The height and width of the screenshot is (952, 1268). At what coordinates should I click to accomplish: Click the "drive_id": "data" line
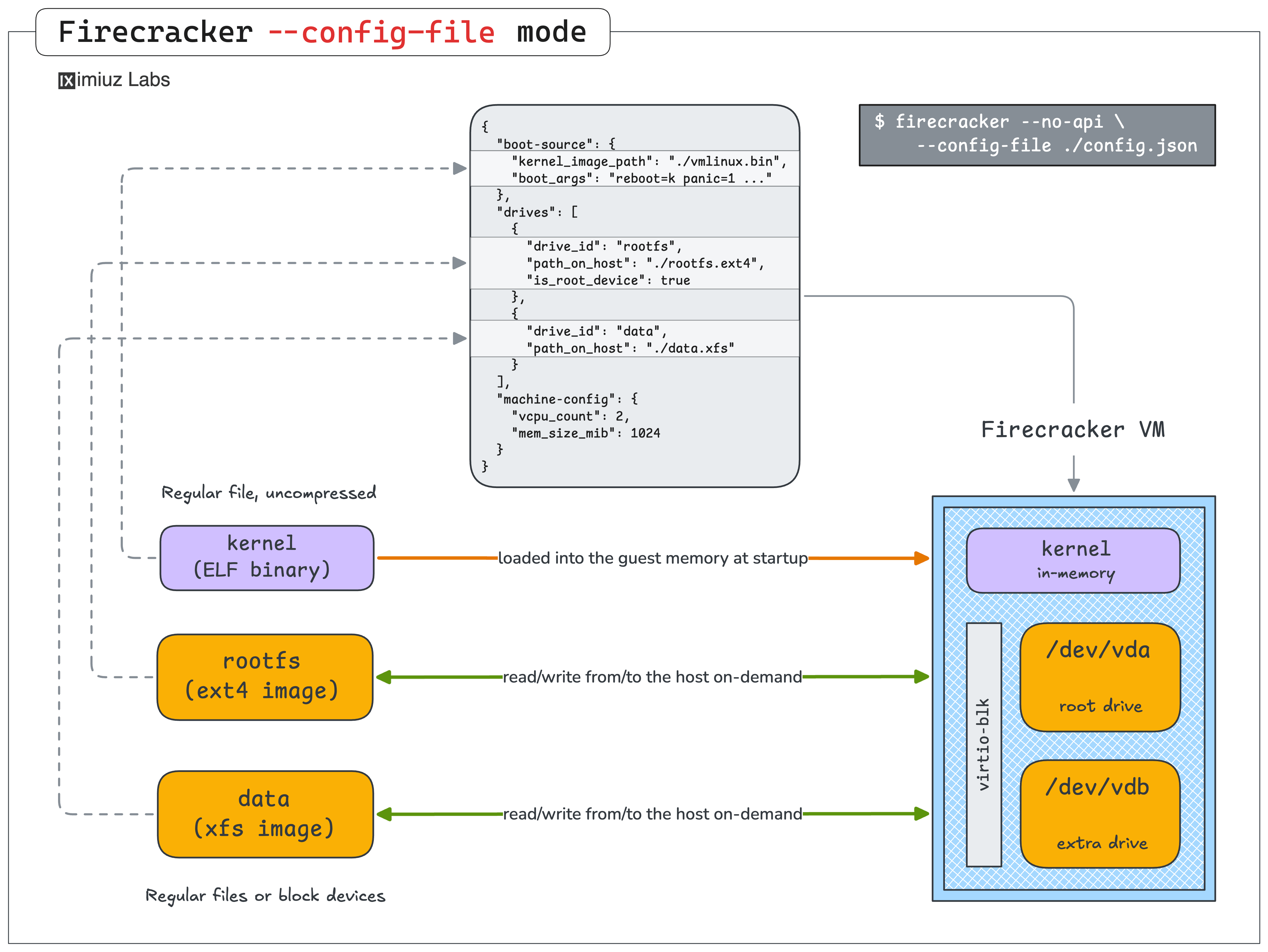click(x=597, y=331)
